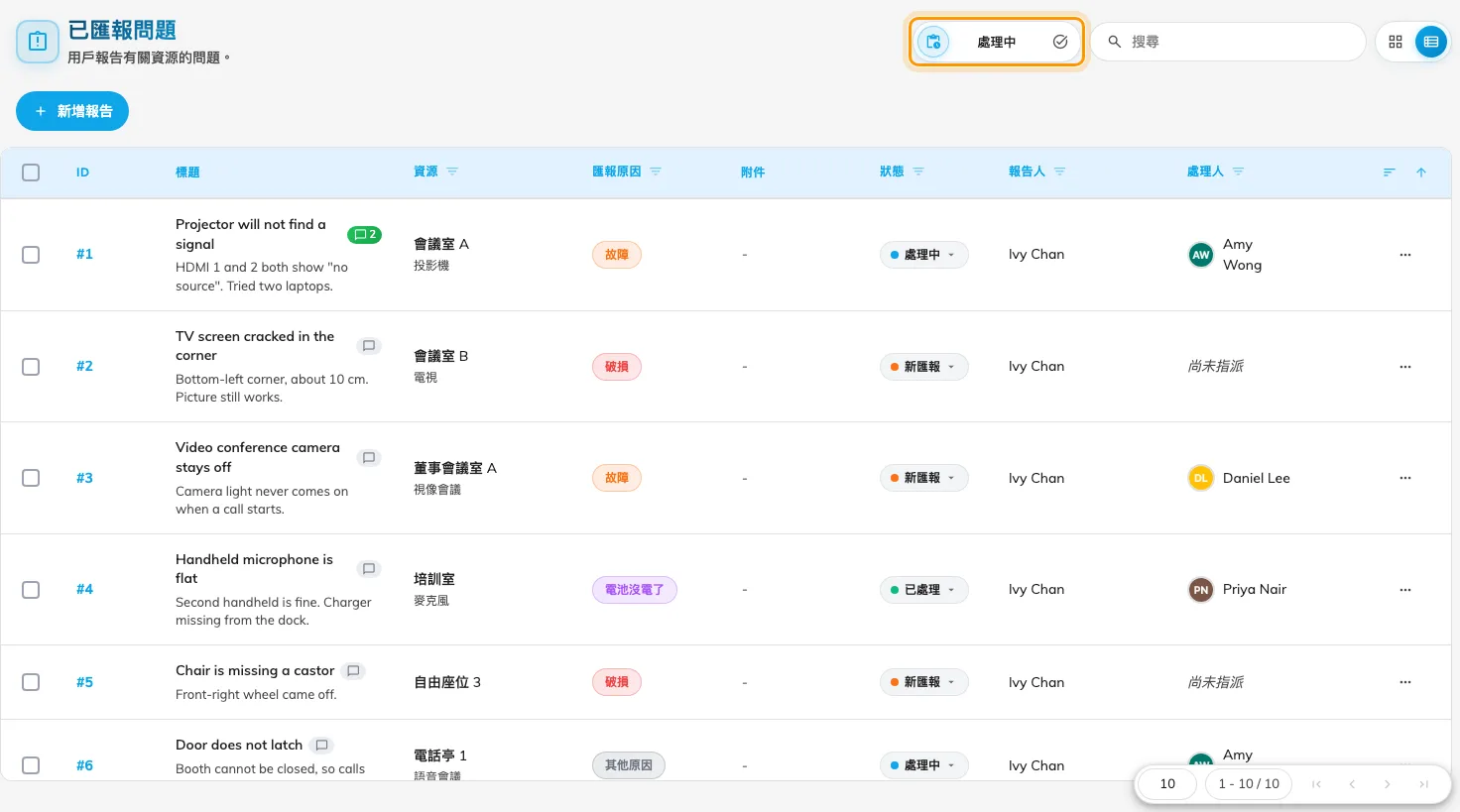Switch to grid view layout
Viewport: 1460px width, 812px height.
click(1396, 42)
